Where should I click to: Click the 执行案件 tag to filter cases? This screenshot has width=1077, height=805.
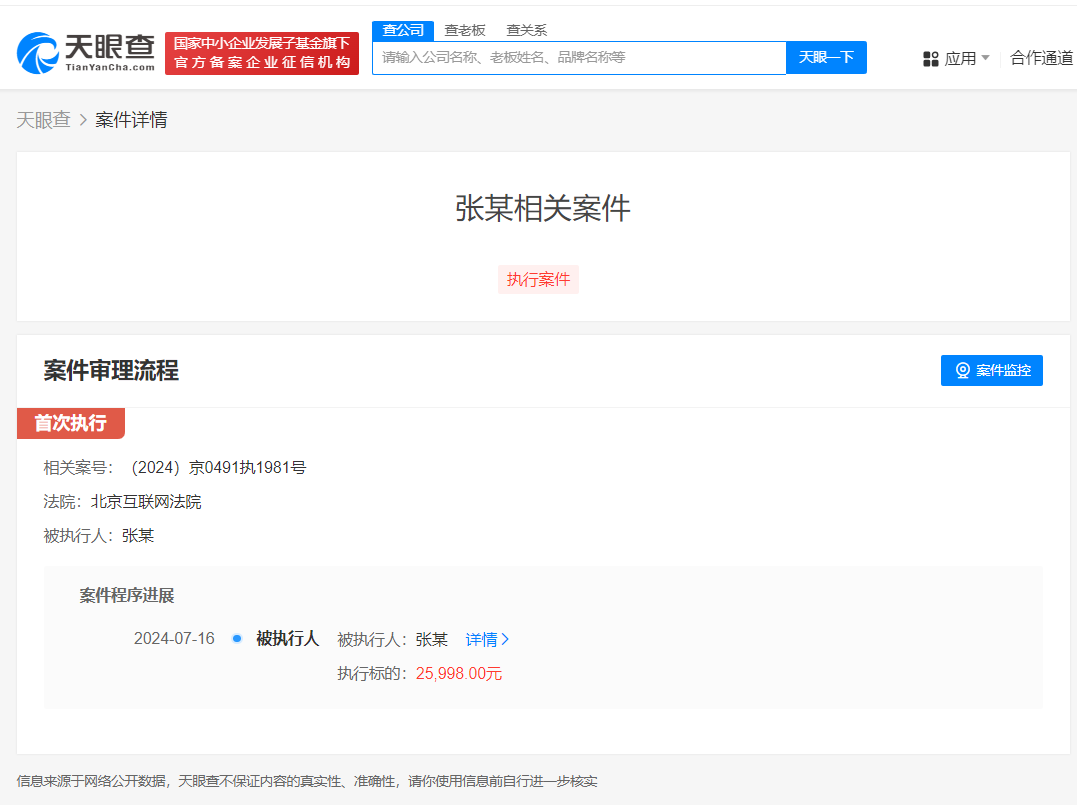[x=538, y=279]
